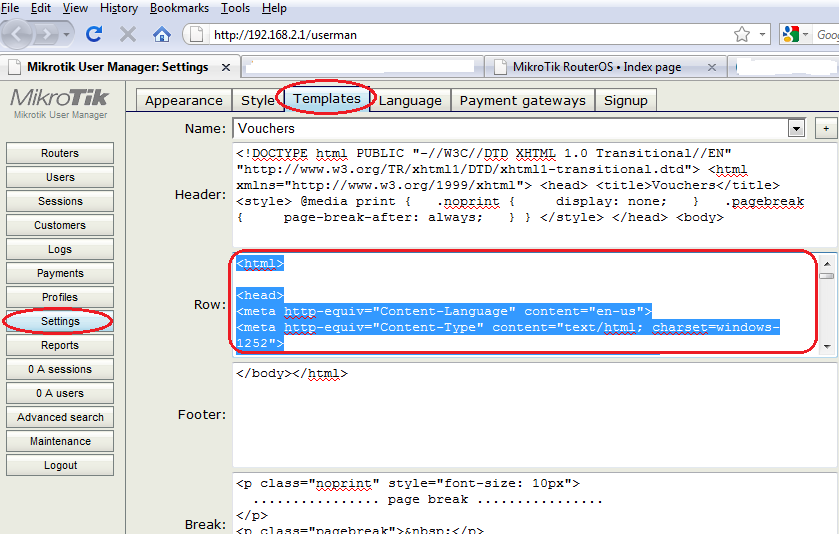
Task: Open the Routers sidebar page
Action: 60,153
